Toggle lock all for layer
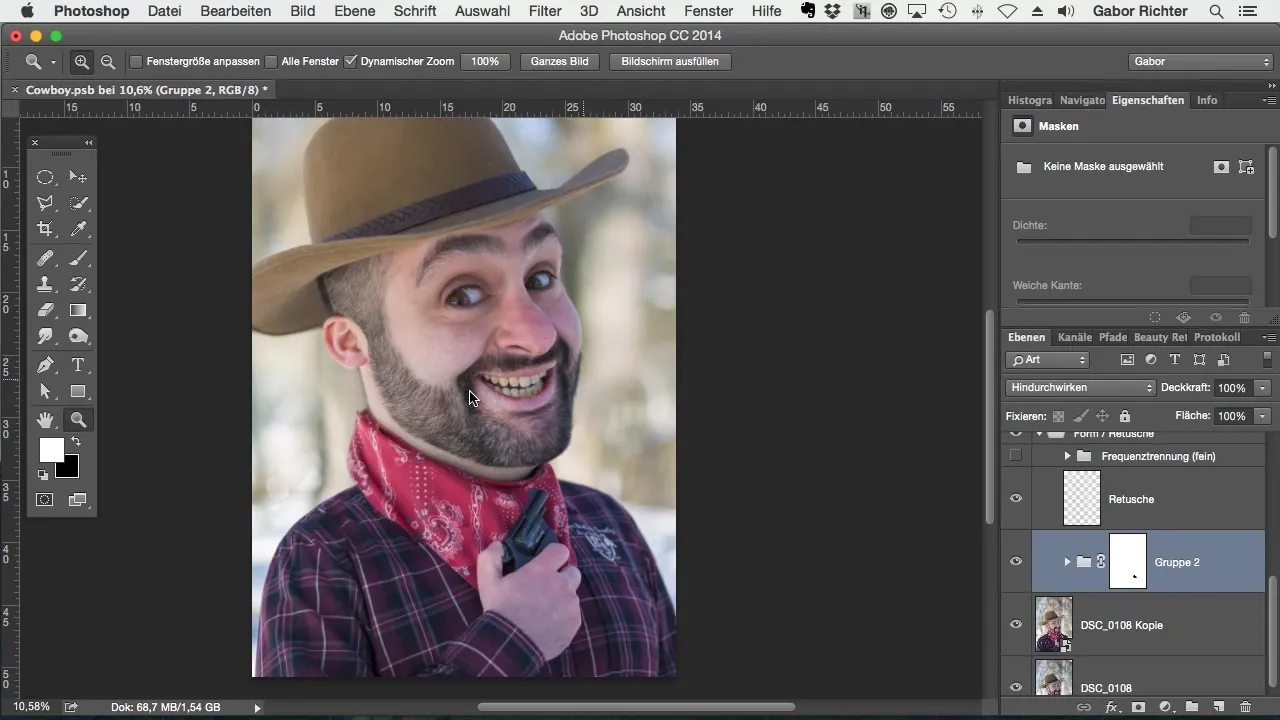The height and width of the screenshot is (720, 1280). (1125, 416)
